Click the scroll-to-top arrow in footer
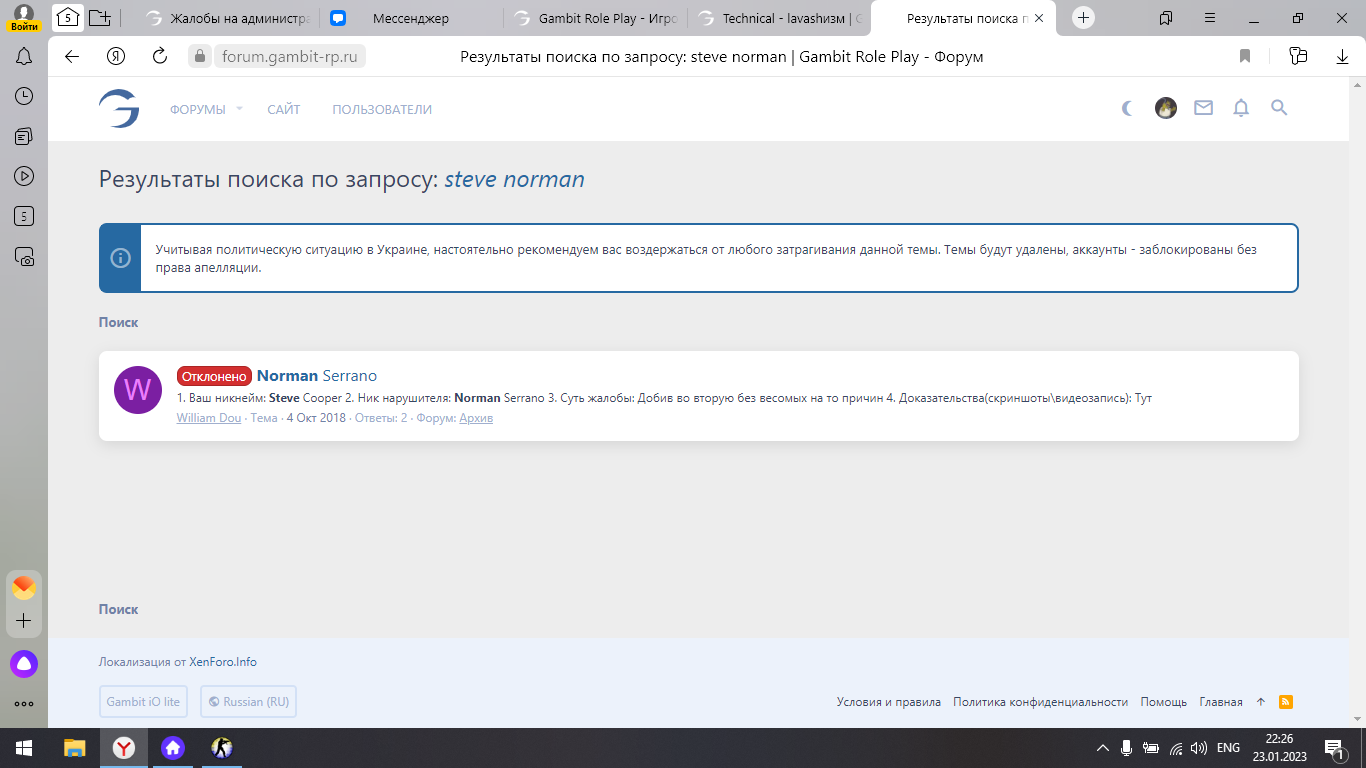 pyautogui.click(x=1261, y=702)
